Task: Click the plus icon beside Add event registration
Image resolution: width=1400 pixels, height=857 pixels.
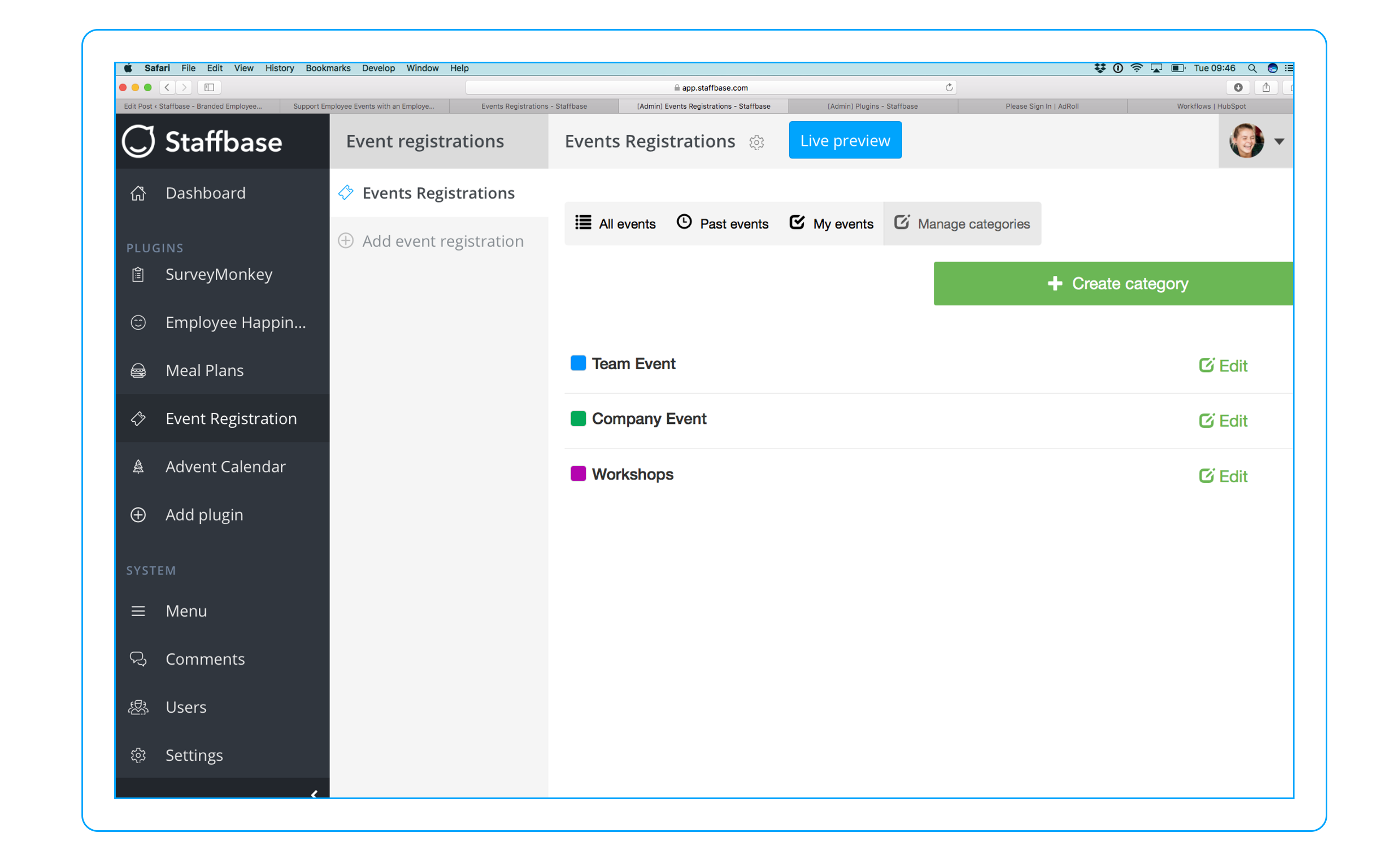Action: (346, 241)
